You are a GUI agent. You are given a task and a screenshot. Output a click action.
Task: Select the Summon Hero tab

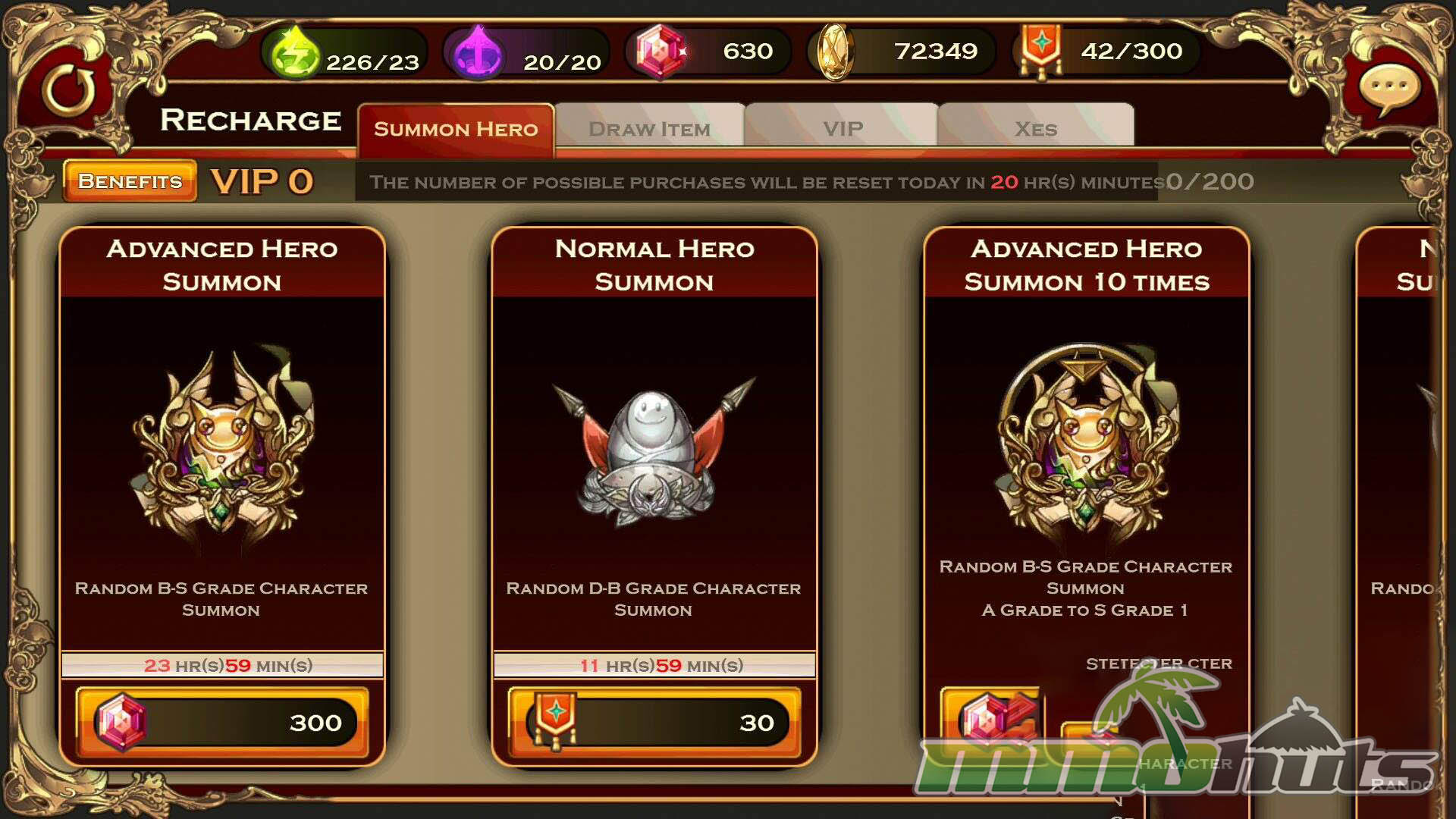click(456, 129)
